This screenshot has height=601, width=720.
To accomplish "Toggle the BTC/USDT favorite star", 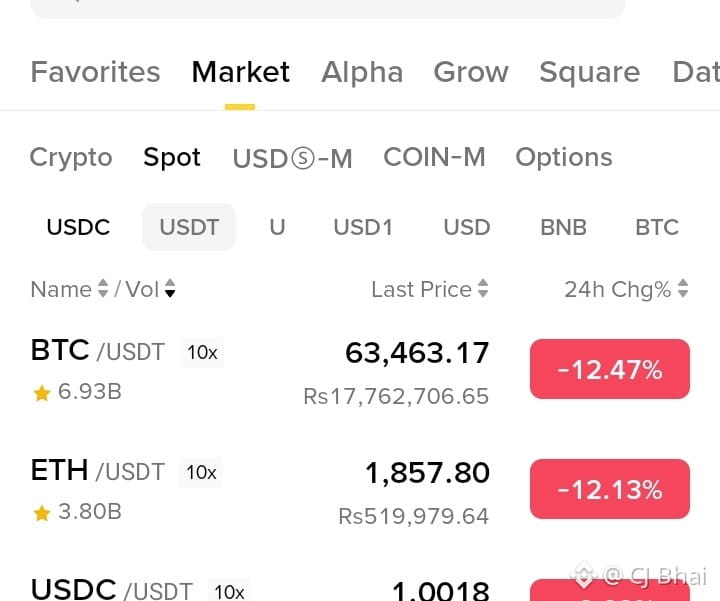I will click(41, 393).
